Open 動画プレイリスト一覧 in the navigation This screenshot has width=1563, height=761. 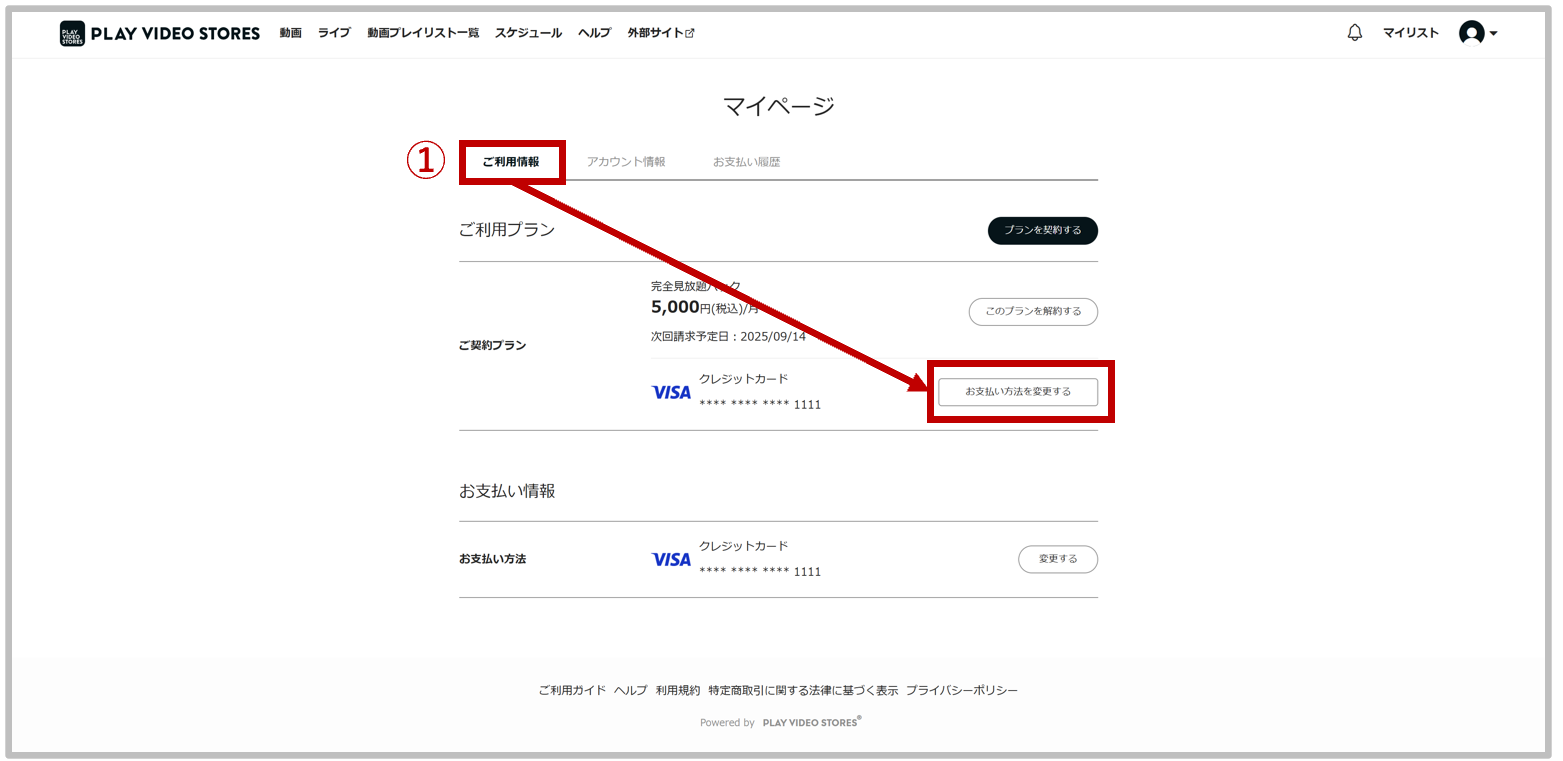pyautogui.click(x=423, y=33)
